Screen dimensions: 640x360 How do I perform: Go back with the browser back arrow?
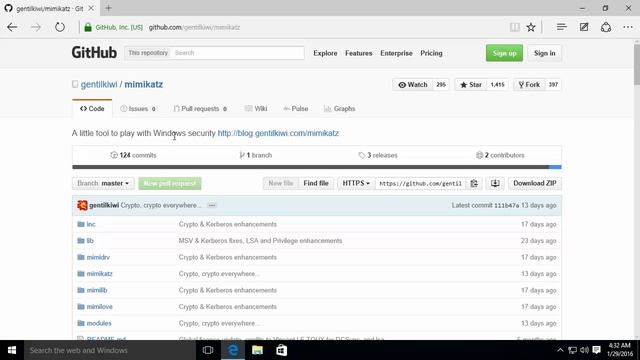(12, 27)
